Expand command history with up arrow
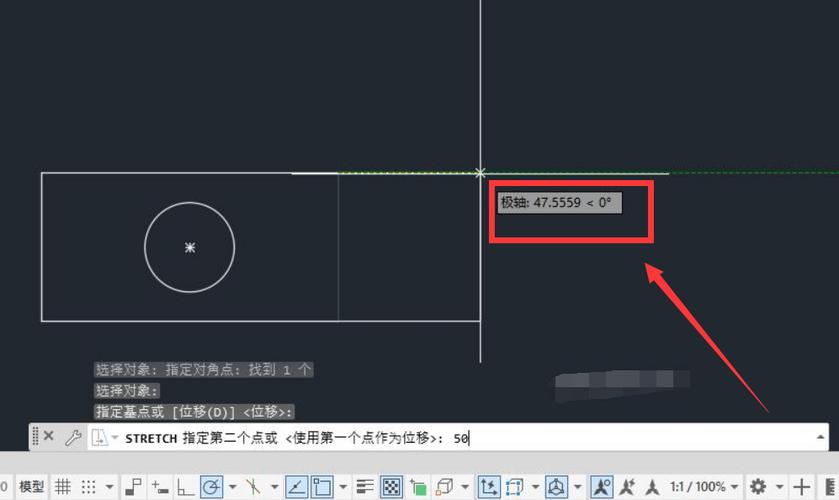The height and width of the screenshot is (500, 839). 820,437
